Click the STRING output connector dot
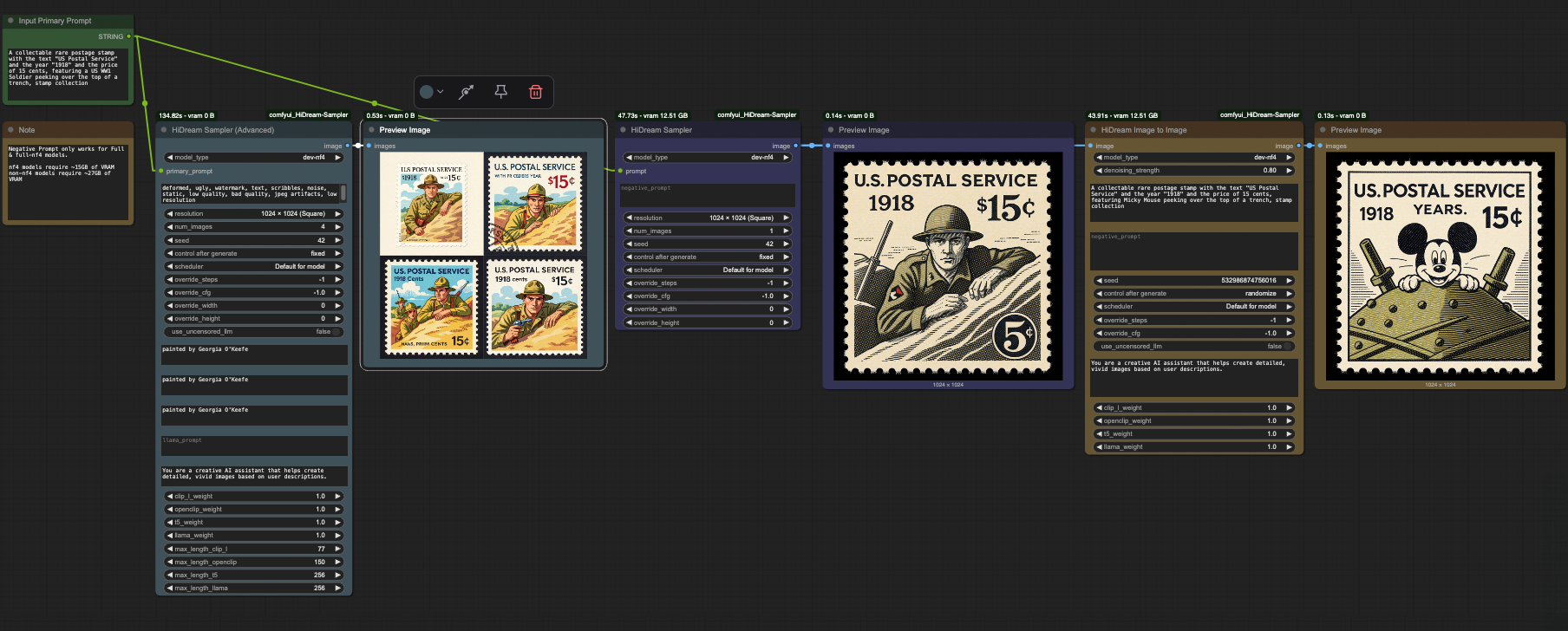The height and width of the screenshot is (631, 1568). (x=128, y=36)
